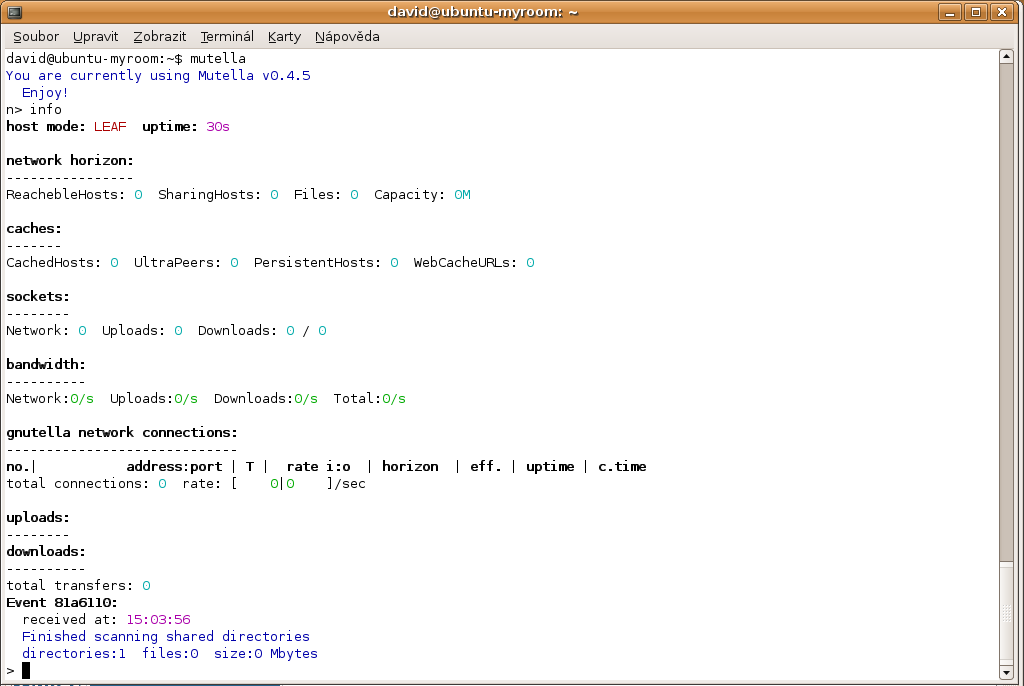Click the 'n> info' command line

[34, 110]
